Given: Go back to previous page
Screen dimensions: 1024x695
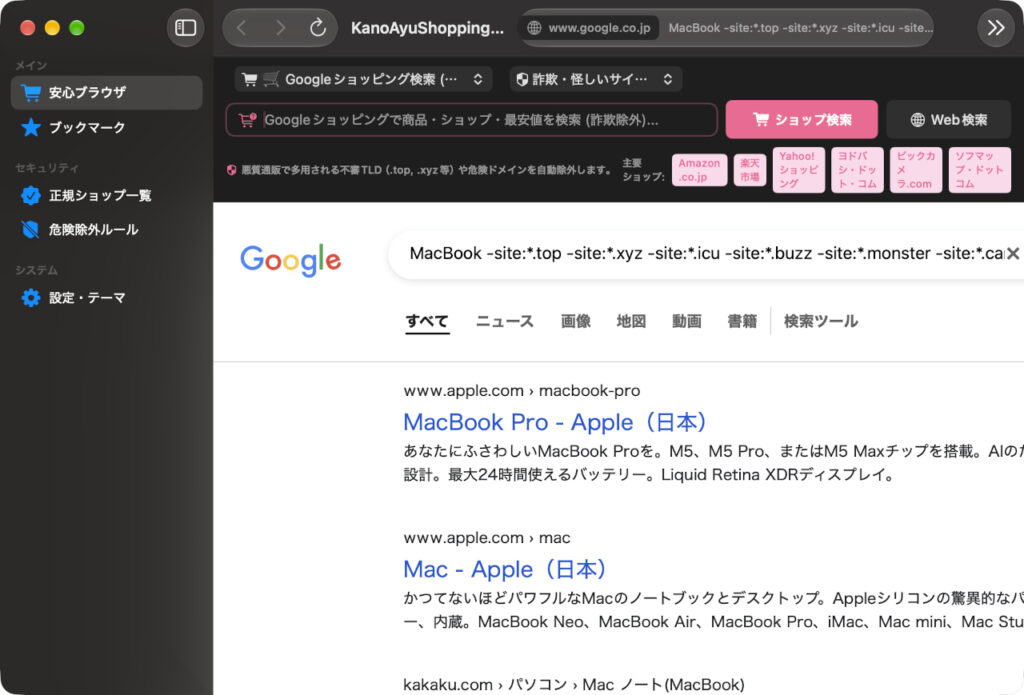Looking at the screenshot, I should (x=242, y=27).
